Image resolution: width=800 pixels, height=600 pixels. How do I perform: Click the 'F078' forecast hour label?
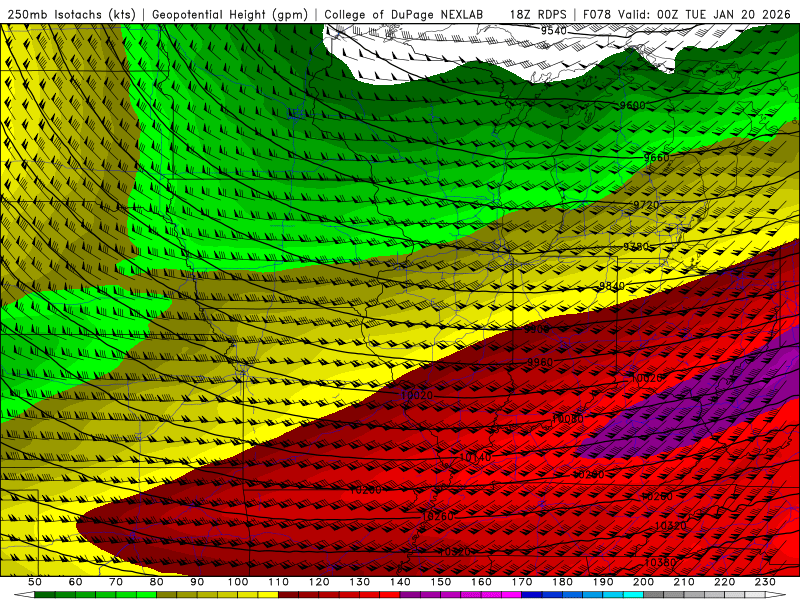597,14
